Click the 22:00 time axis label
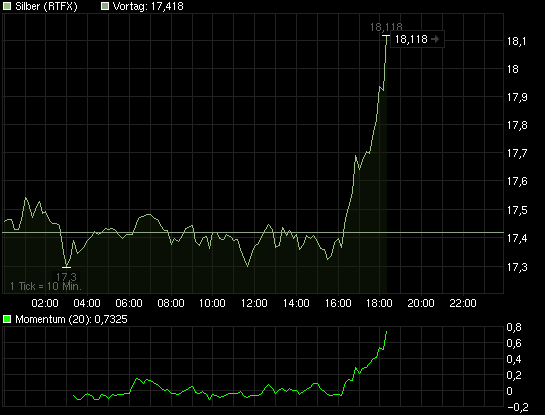Viewport: 545px width, 415px height. (463, 303)
